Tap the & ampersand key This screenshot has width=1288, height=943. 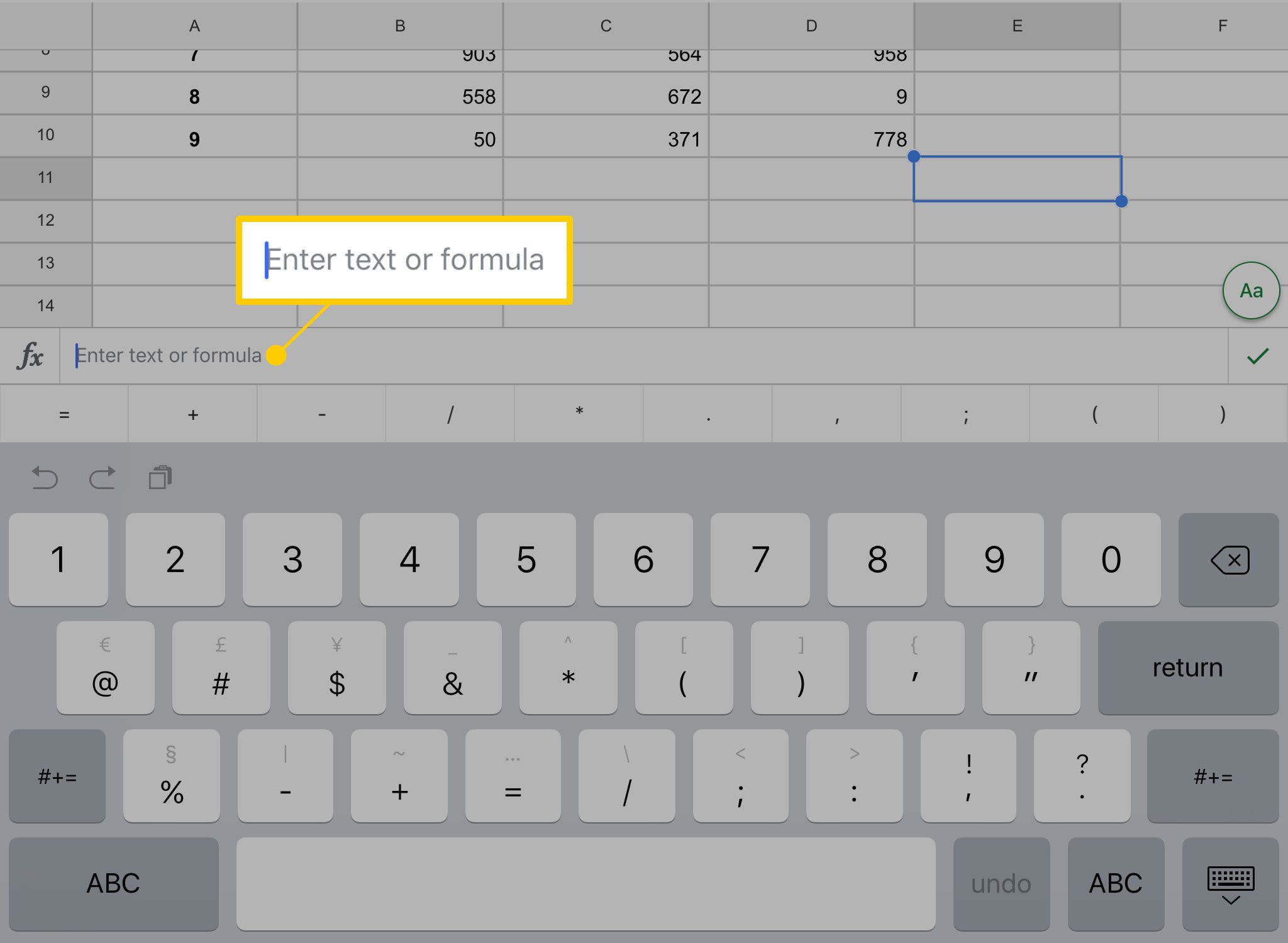coord(453,668)
